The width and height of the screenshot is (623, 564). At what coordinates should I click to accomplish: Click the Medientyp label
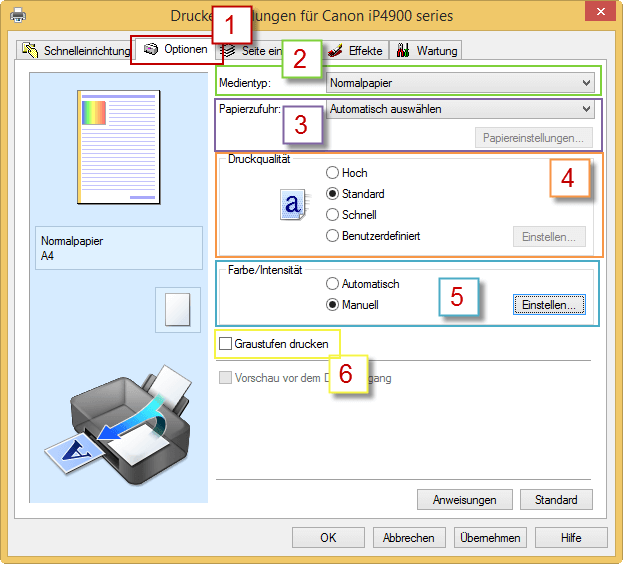coord(245,83)
